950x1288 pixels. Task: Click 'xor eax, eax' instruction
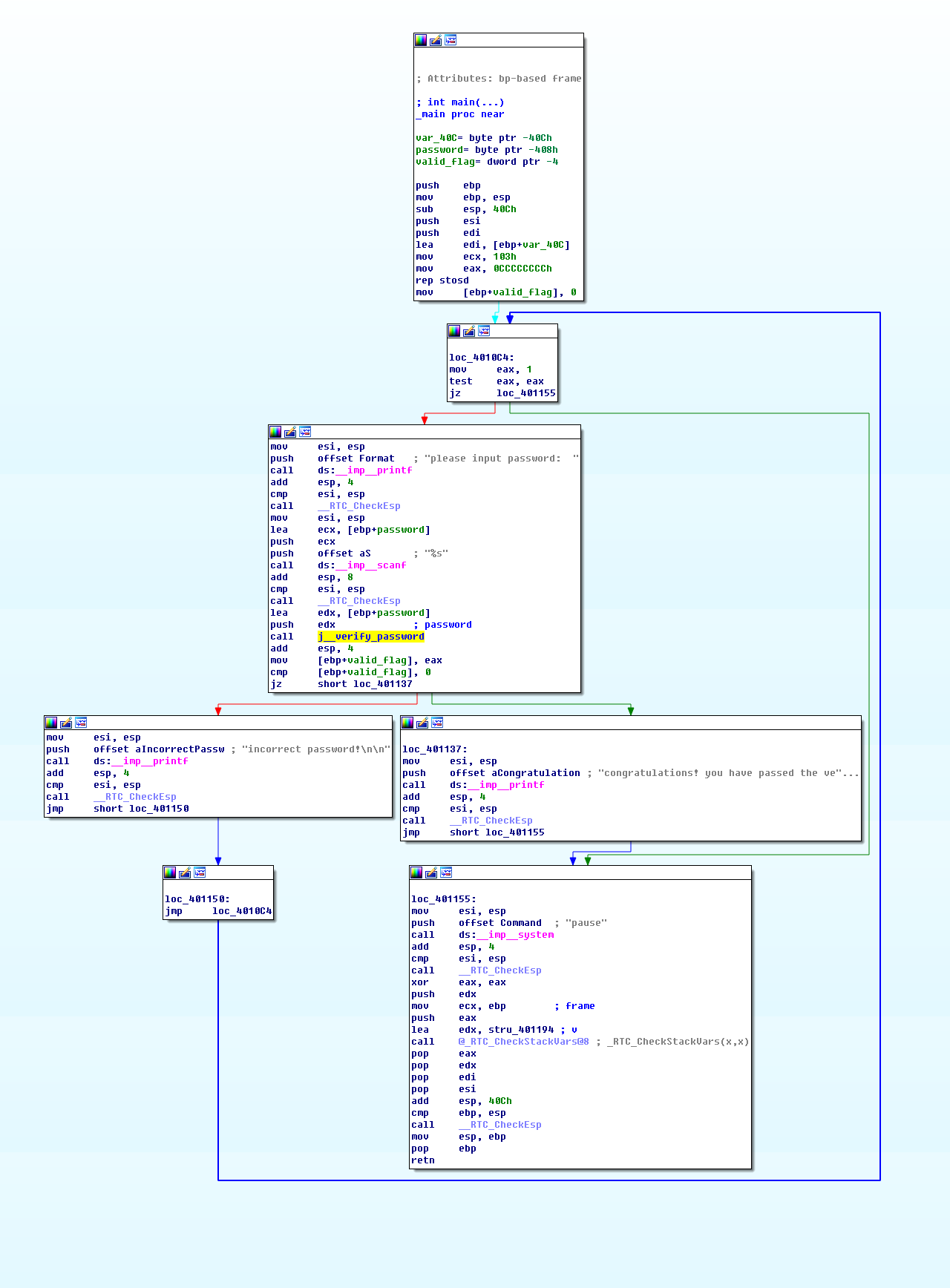pyautogui.click(x=459, y=982)
